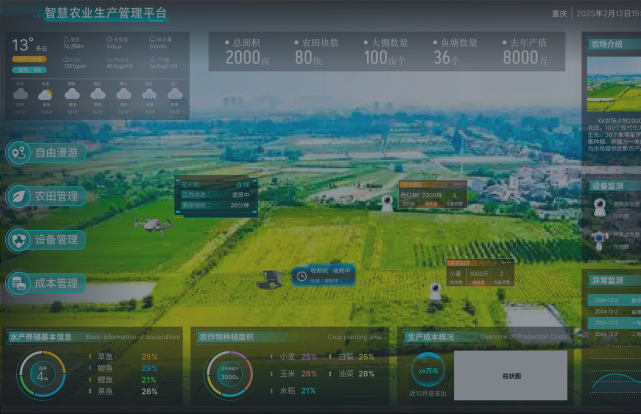Click the 设备管理 shield icon
641x414 pixels.
click(18, 240)
